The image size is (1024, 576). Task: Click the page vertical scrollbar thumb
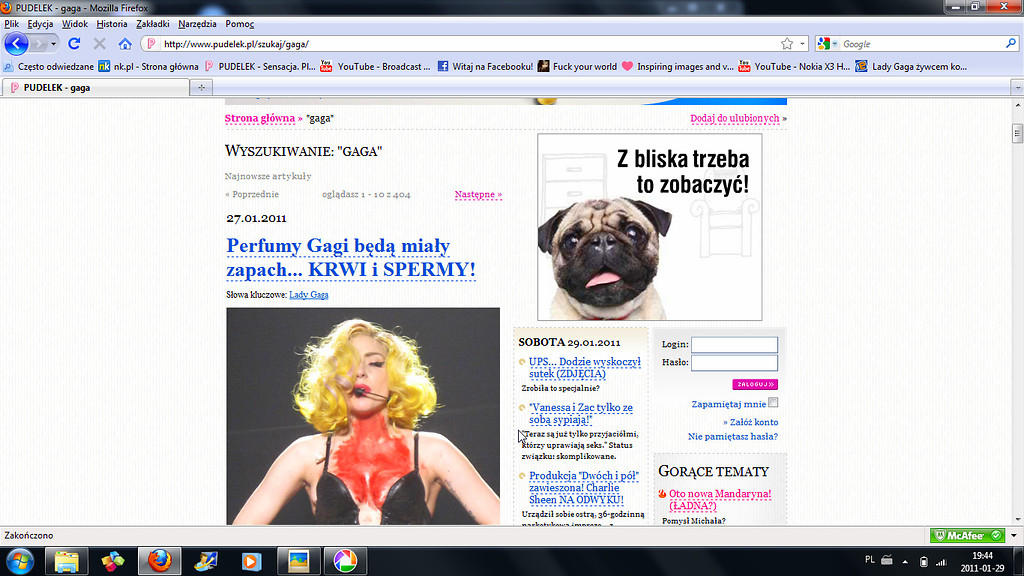(1017, 133)
